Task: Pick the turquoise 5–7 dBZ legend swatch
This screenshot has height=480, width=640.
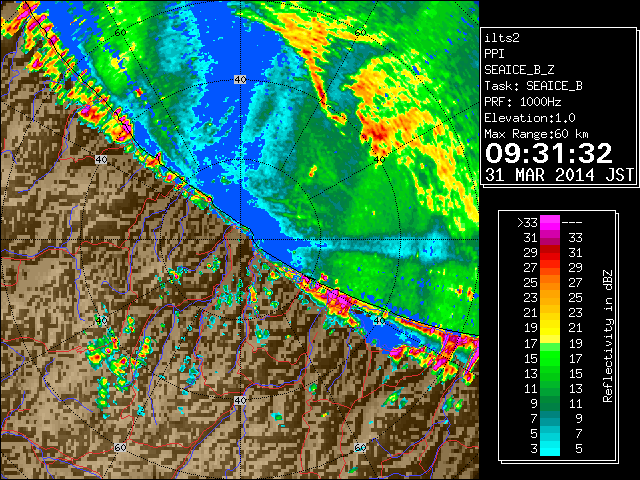Action: (550, 433)
